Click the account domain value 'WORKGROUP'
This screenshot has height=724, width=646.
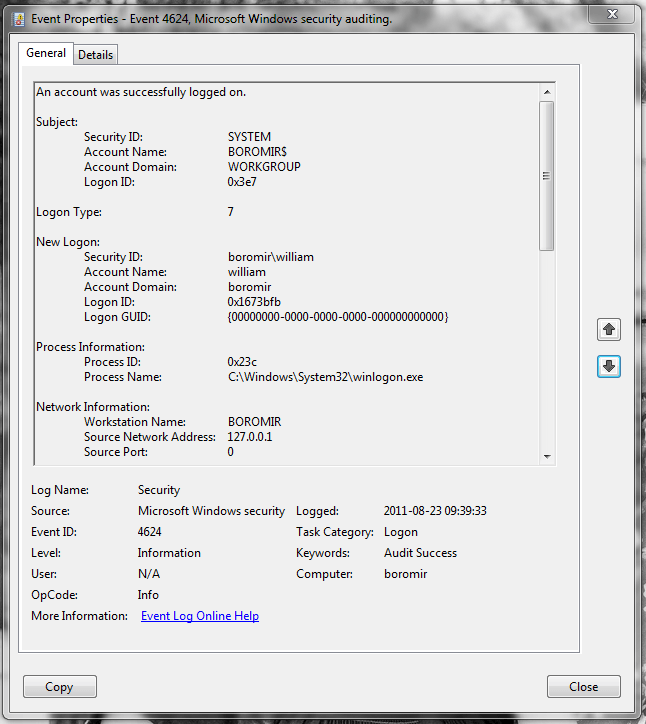[x=264, y=167]
